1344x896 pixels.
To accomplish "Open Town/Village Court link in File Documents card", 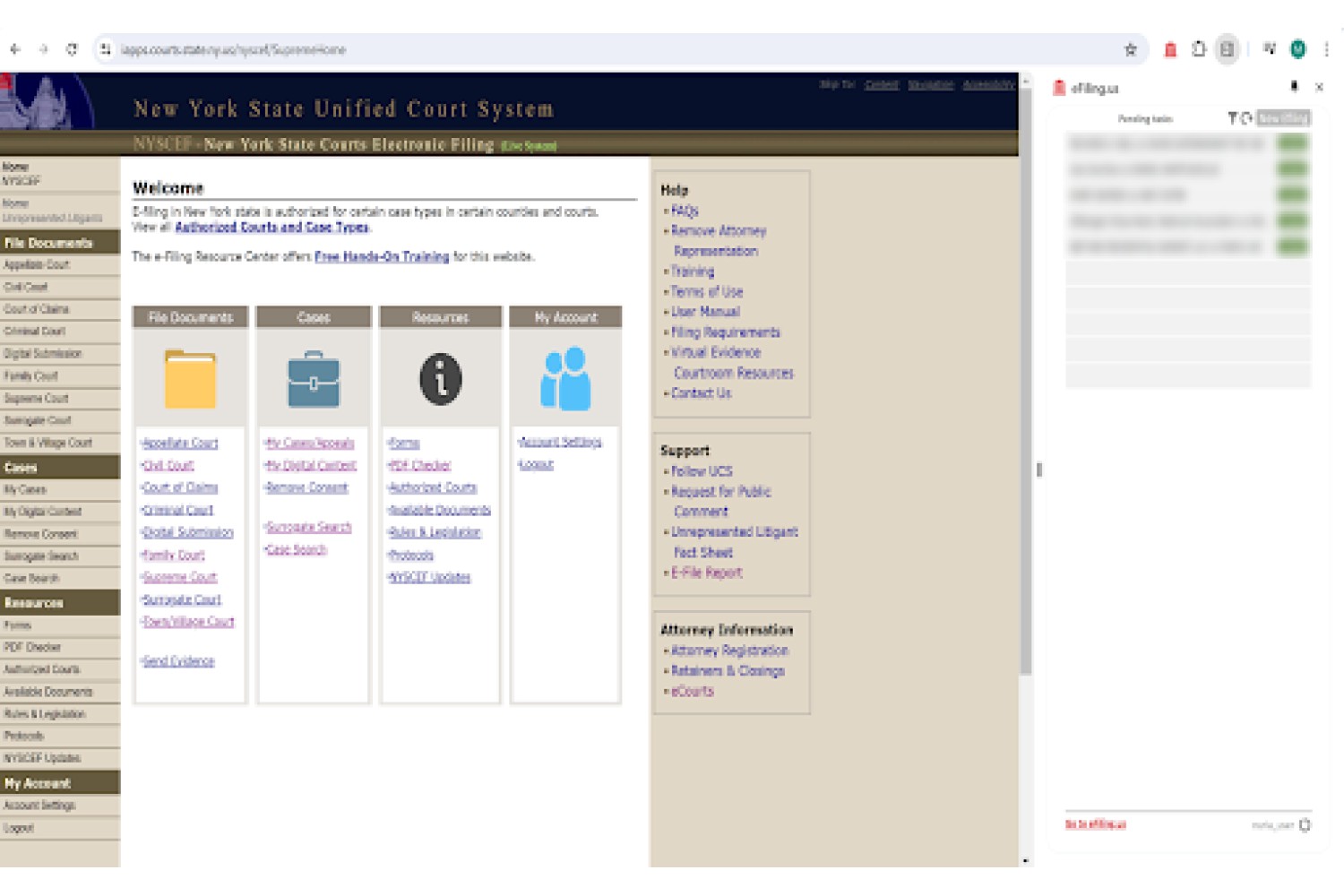I will pos(188,621).
